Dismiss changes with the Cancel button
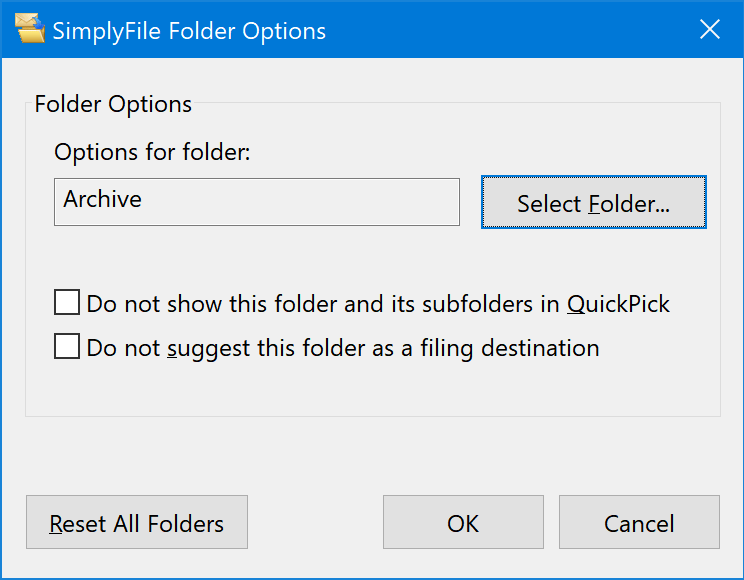Viewport: 744px width, 580px height. coord(639,522)
